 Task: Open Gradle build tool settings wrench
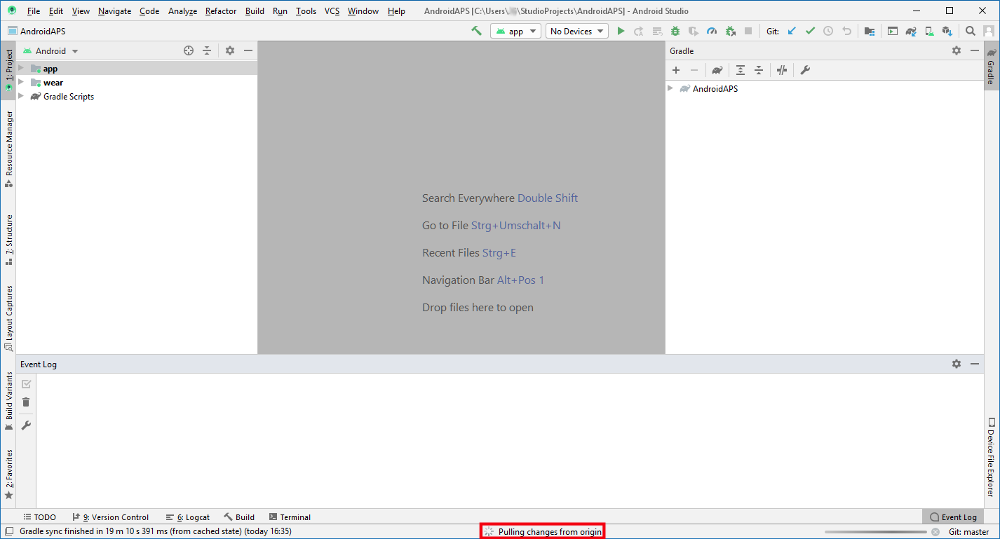pos(805,70)
